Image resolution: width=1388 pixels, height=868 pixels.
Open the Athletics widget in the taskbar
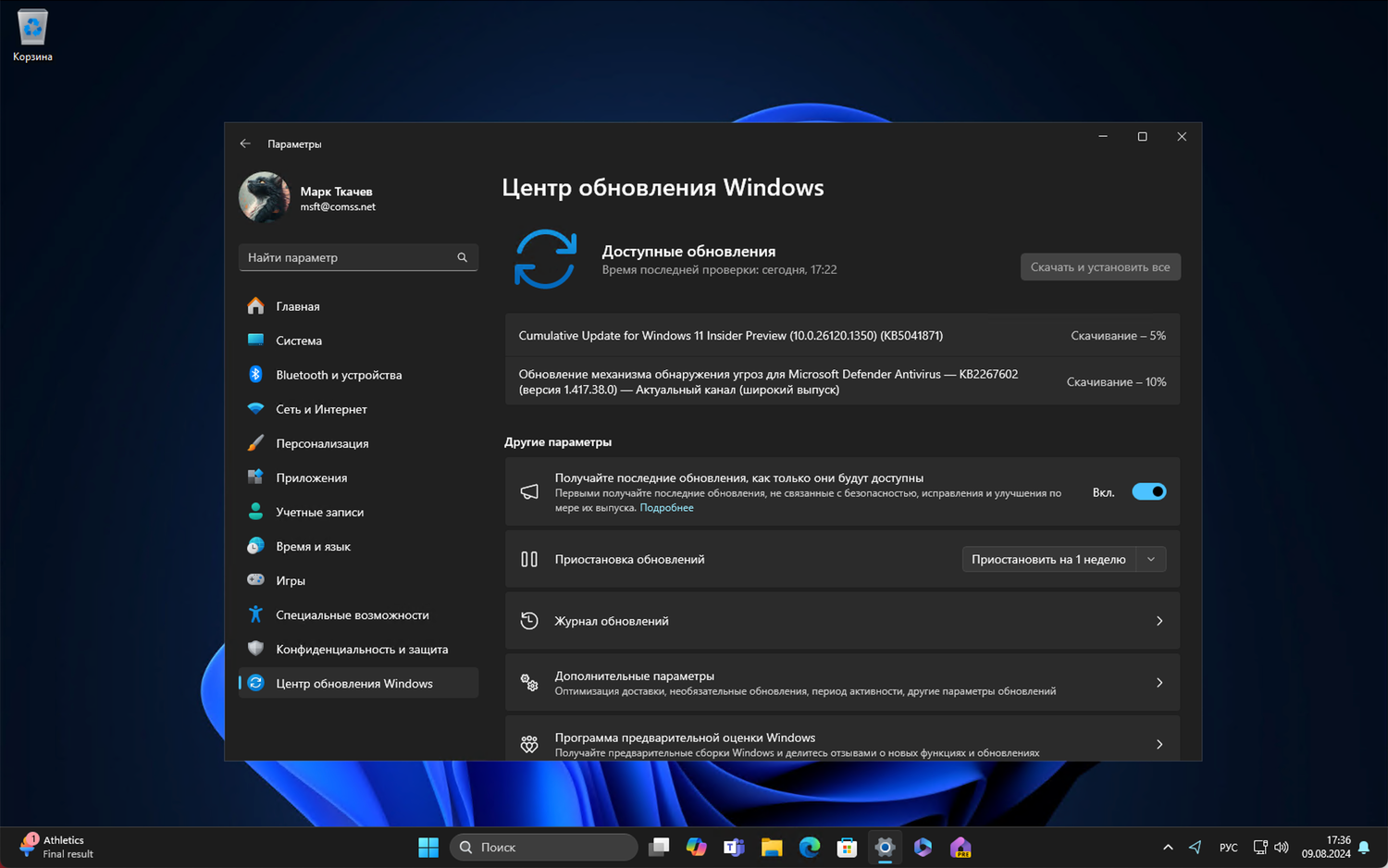tap(56, 847)
